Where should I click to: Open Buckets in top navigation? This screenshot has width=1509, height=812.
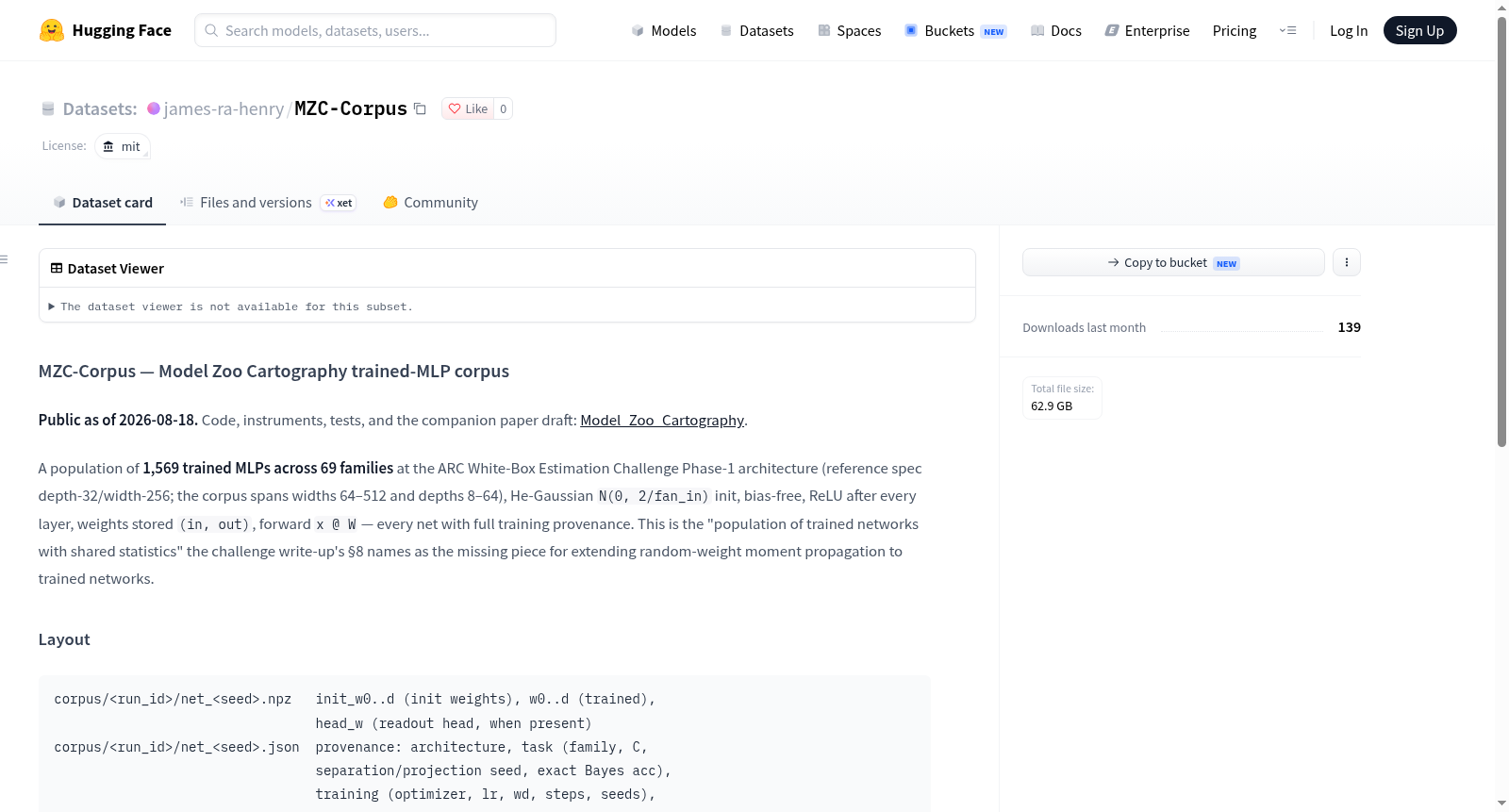point(955,31)
